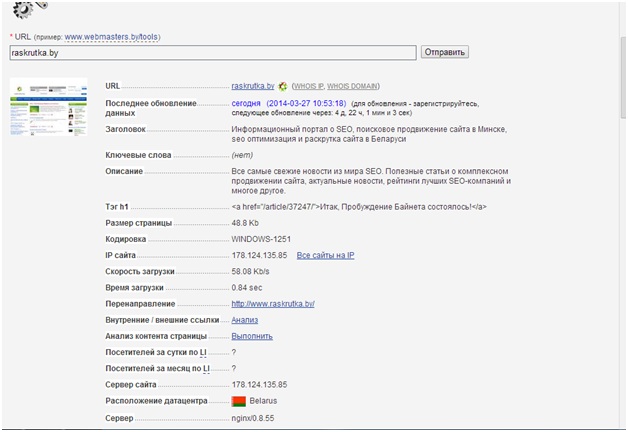Viewport: 628px width, 432px height.
Task: Follow the raskrutka.by URL link
Action: tap(252, 86)
